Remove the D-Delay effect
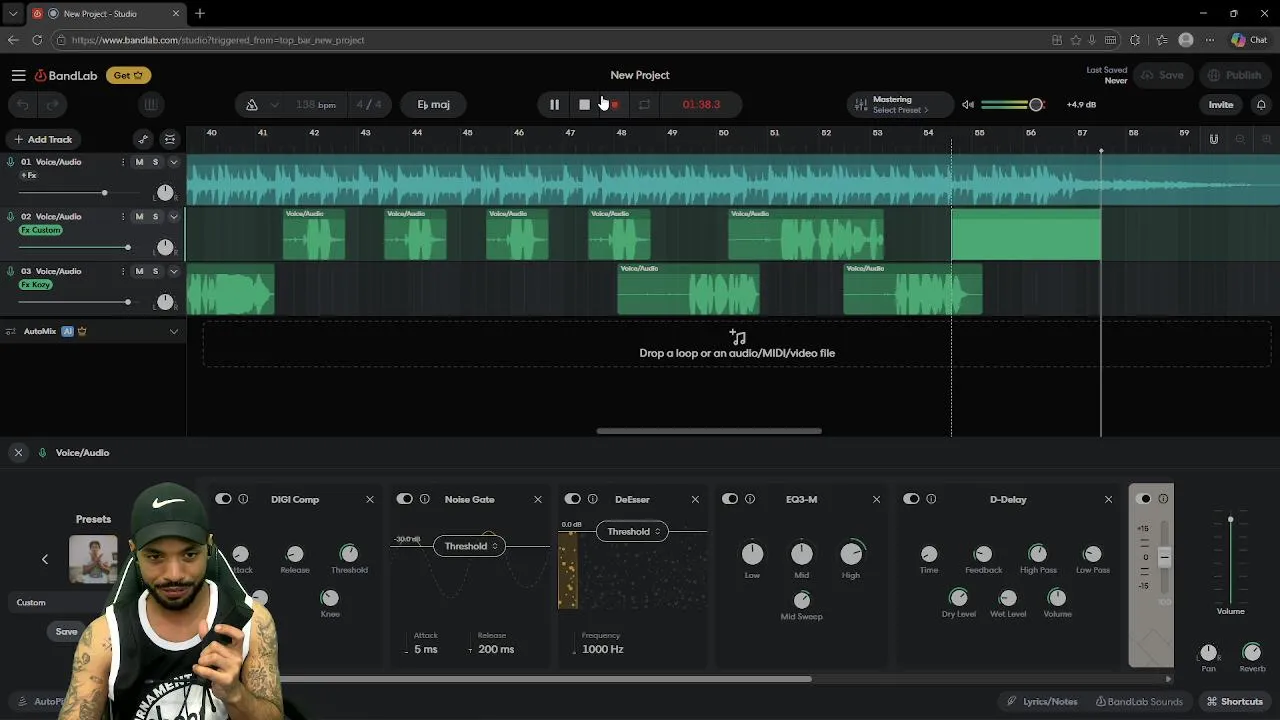The width and height of the screenshot is (1280, 720). click(1108, 499)
